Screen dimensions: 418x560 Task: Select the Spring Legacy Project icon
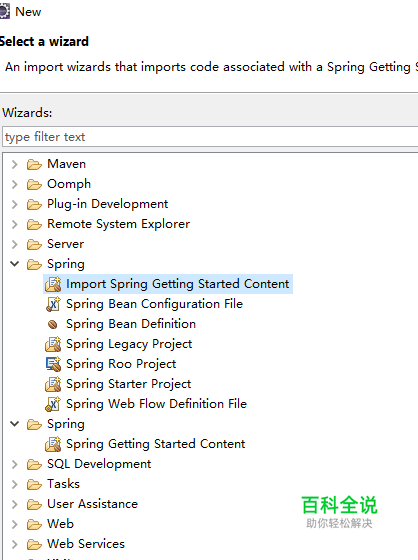tap(53, 344)
